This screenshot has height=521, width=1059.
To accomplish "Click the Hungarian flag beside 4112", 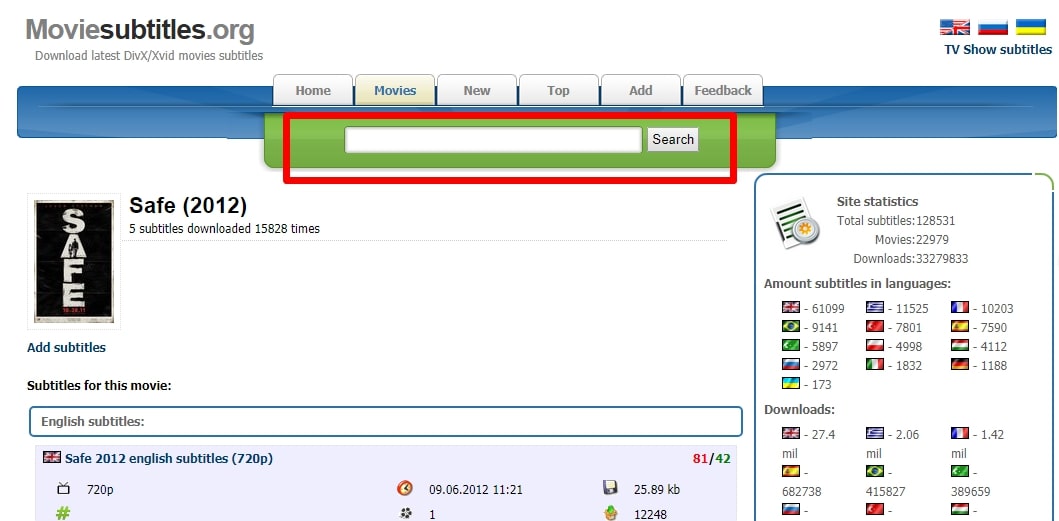I will click(x=960, y=345).
